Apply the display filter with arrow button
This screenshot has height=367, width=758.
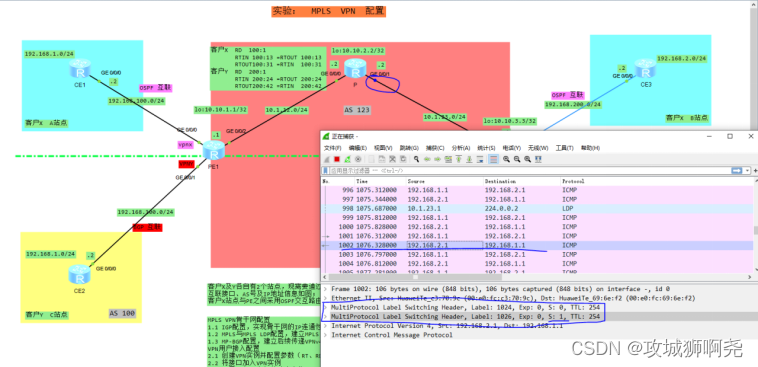coord(737,171)
